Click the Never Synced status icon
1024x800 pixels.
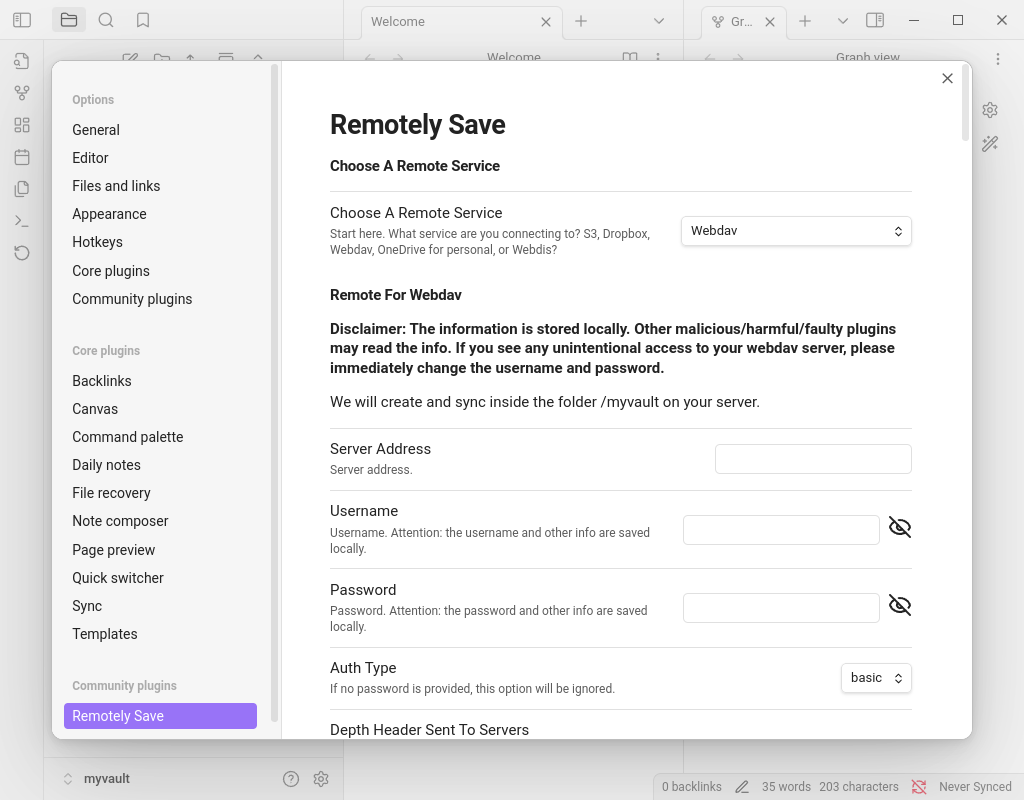click(x=919, y=787)
